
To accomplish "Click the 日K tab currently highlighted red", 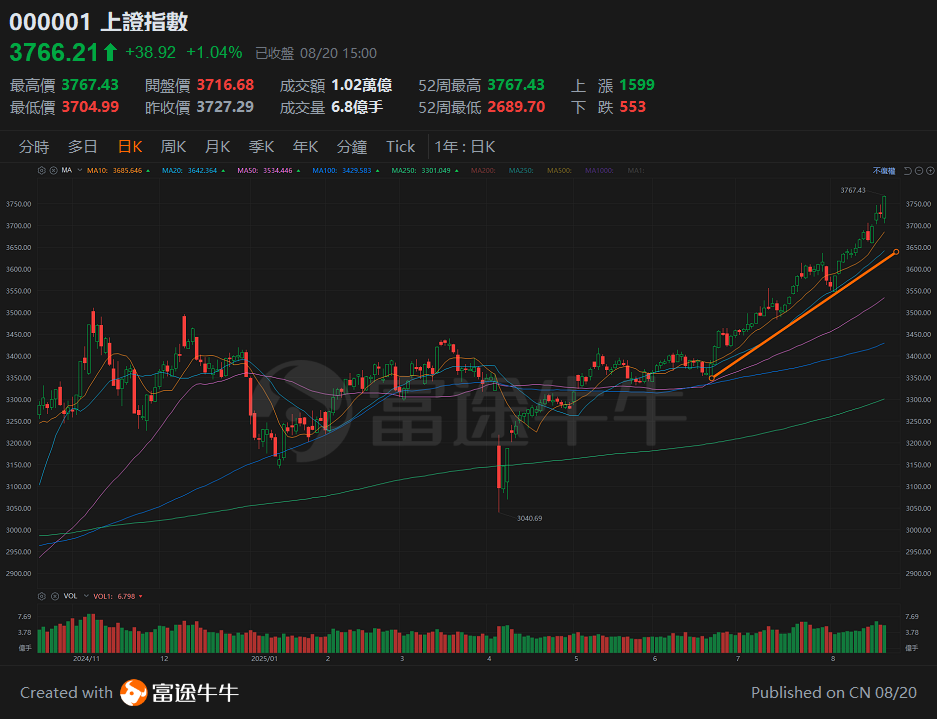I will [x=129, y=146].
